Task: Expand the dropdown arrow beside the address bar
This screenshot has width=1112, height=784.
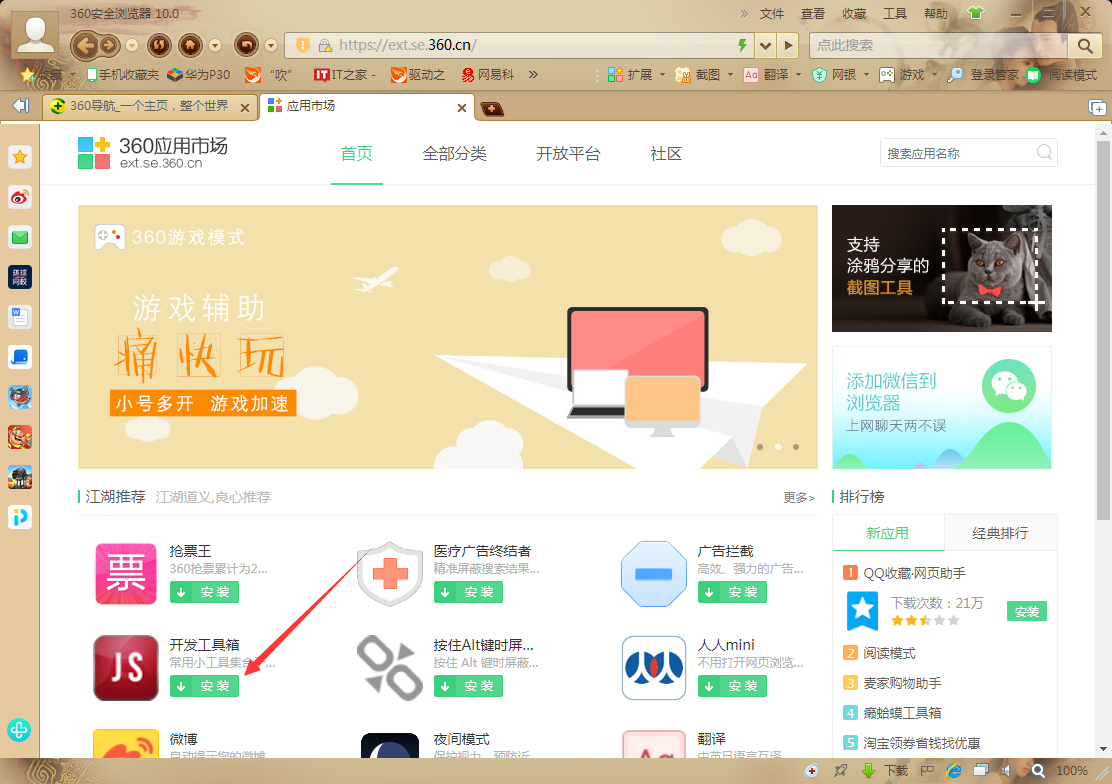Action: (x=765, y=45)
